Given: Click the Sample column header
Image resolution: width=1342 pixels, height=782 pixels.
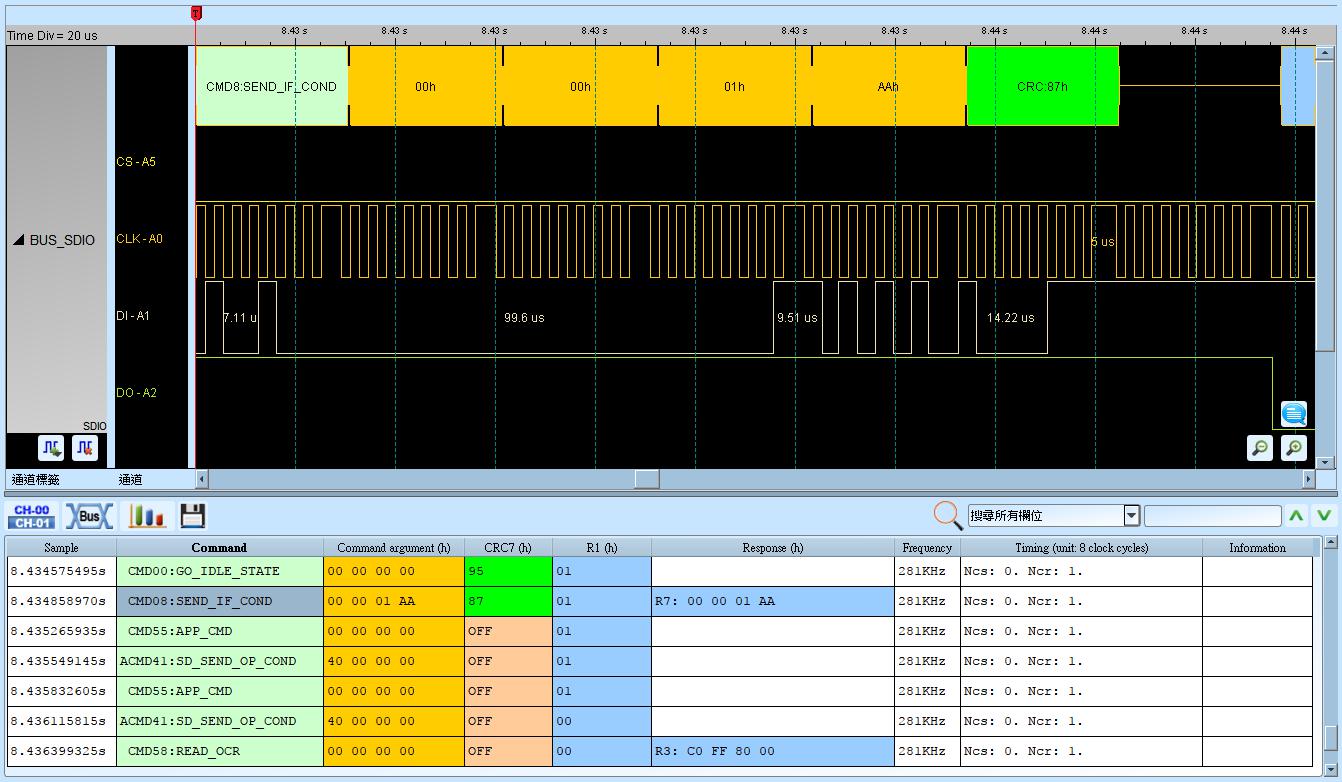Looking at the screenshot, I should (x=61, y=547).
